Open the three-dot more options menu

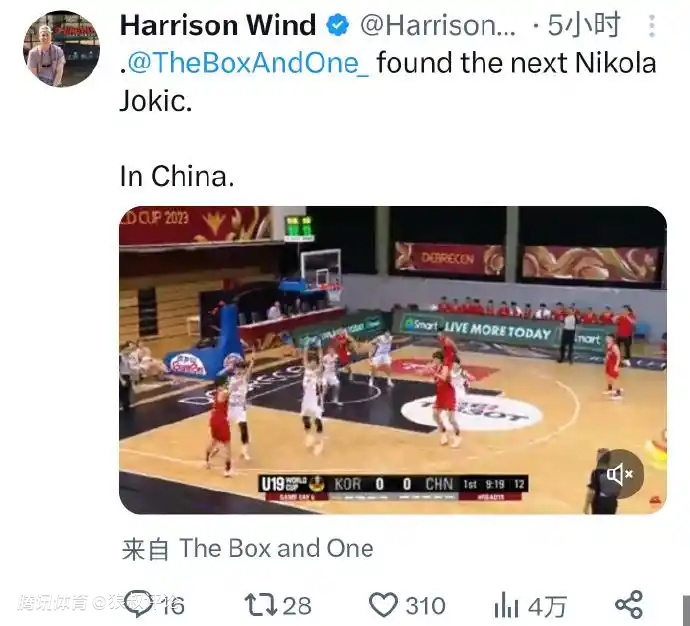pos(652,26)
